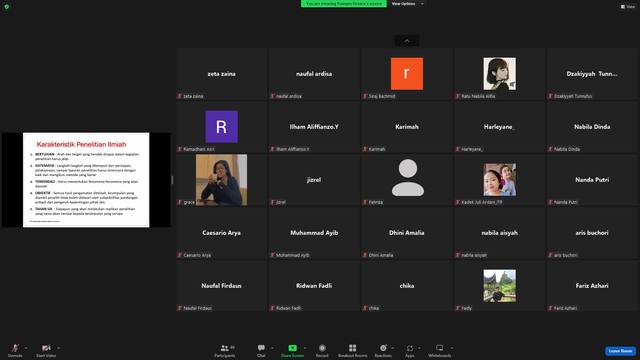Click Ratu Nabila Alifia's profile picture
The height and width of the screenshot is (360, 640).
point(500,73)
